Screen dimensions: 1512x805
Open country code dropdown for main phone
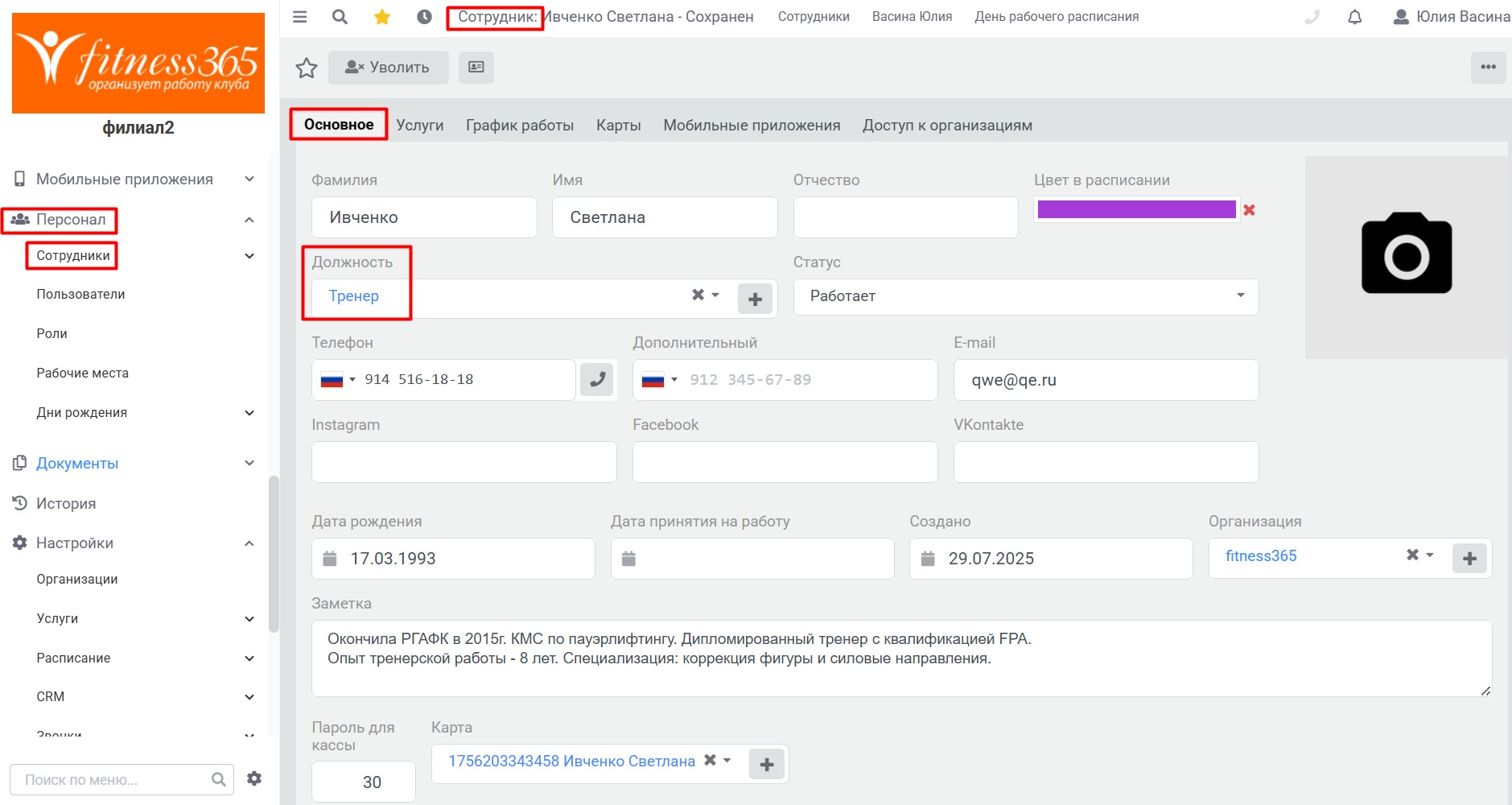click(338, 380)
